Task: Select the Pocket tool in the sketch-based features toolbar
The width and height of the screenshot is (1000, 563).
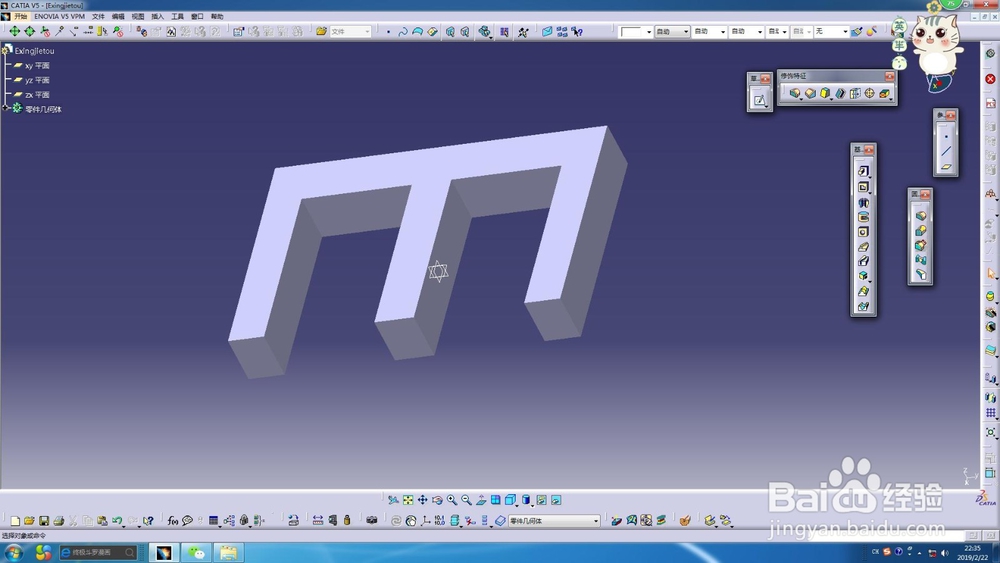Action: [x=863, y=187]
